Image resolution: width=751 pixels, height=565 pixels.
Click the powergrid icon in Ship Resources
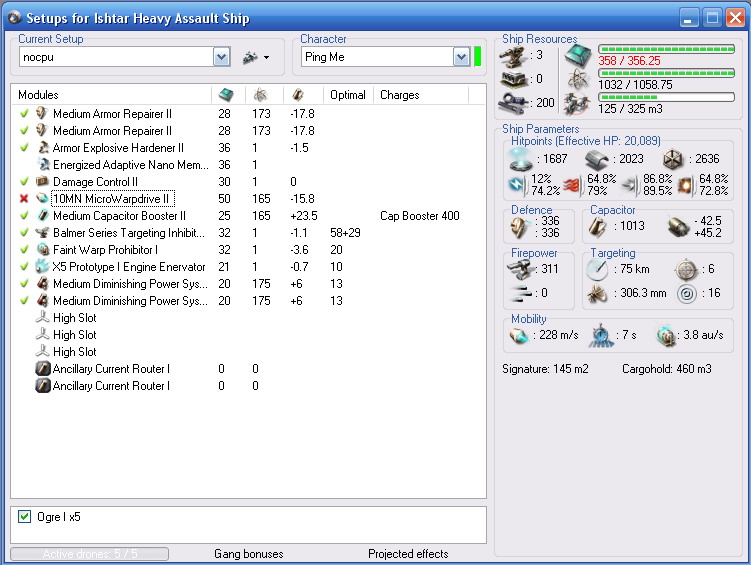(x=578, y=79)
